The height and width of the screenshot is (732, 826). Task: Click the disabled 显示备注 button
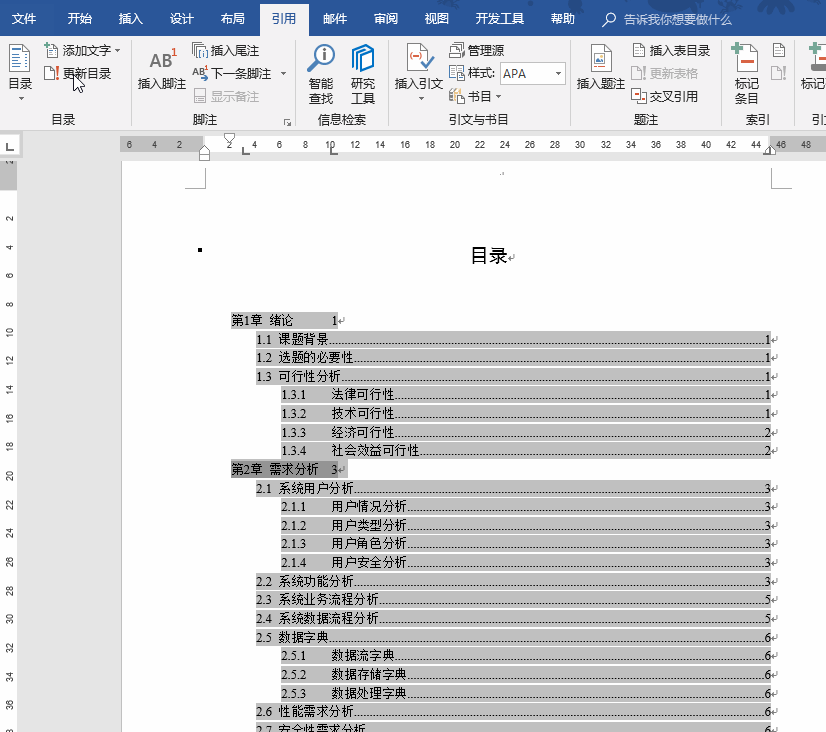click(226, 96)
